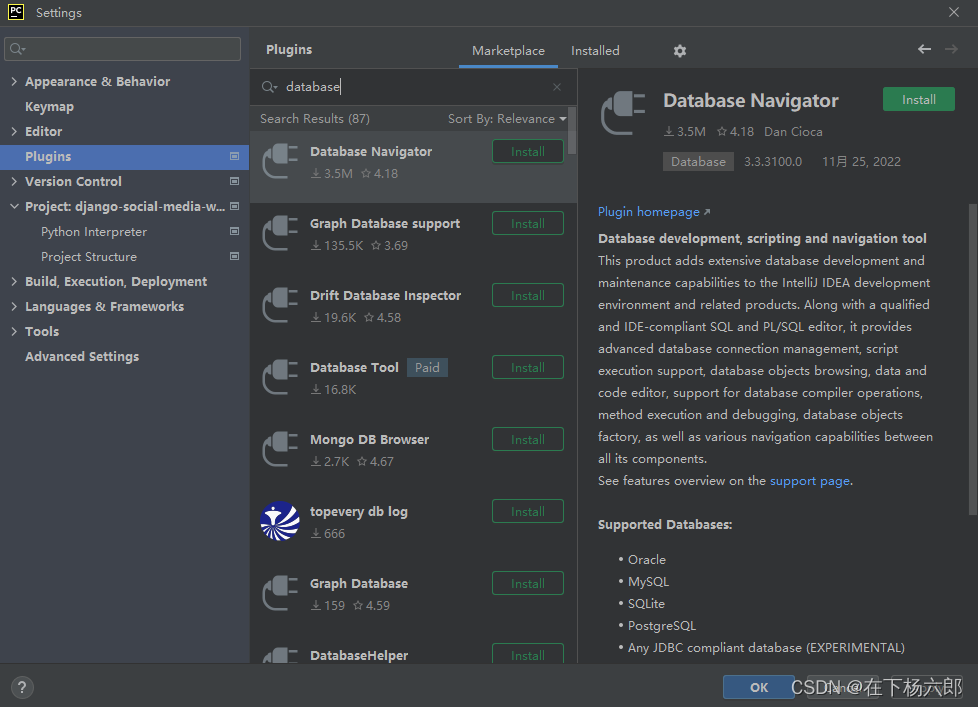Click the Mongo DB Browser plugin name
This screenshot has height=707, width=978.
point(369,440)
